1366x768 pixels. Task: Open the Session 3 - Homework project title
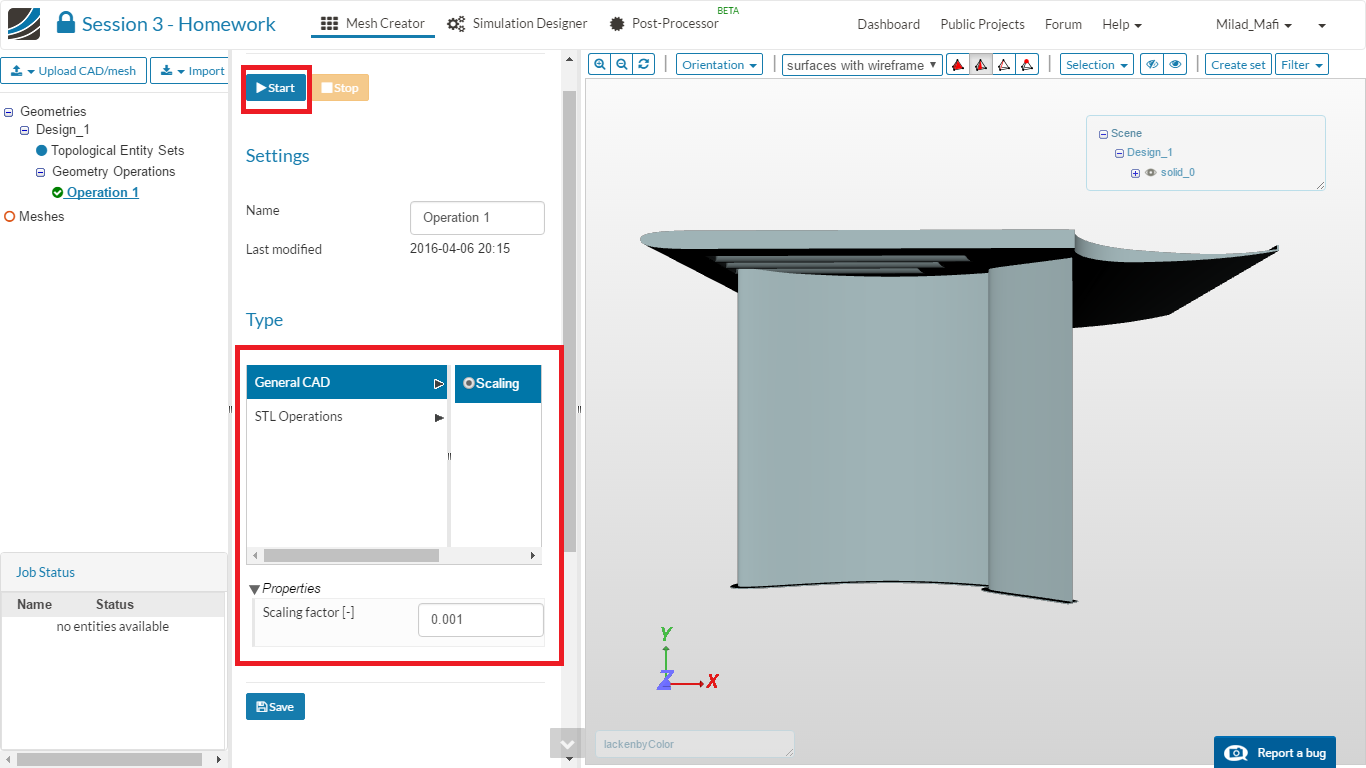point(179,24)
